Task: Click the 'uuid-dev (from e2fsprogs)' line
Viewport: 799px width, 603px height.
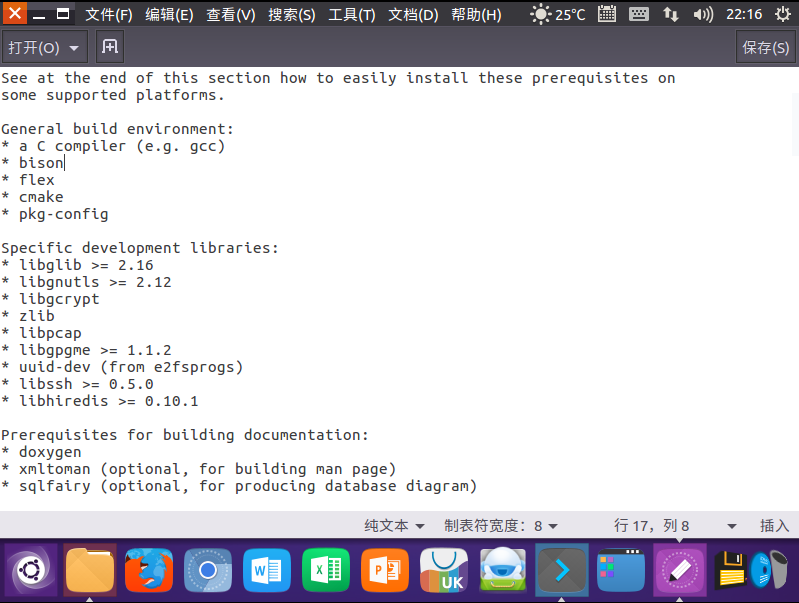Action: [122, 367]
